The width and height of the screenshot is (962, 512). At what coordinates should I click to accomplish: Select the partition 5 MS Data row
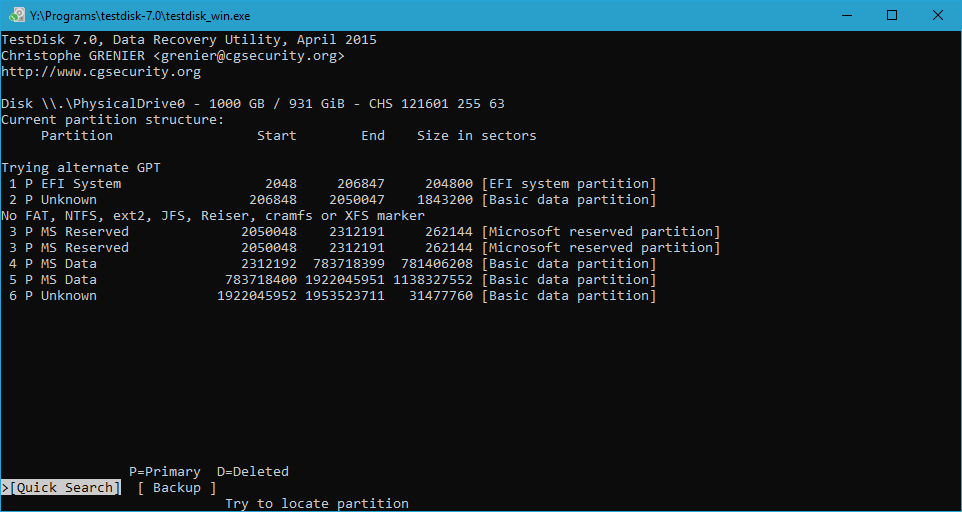point(330,280)
